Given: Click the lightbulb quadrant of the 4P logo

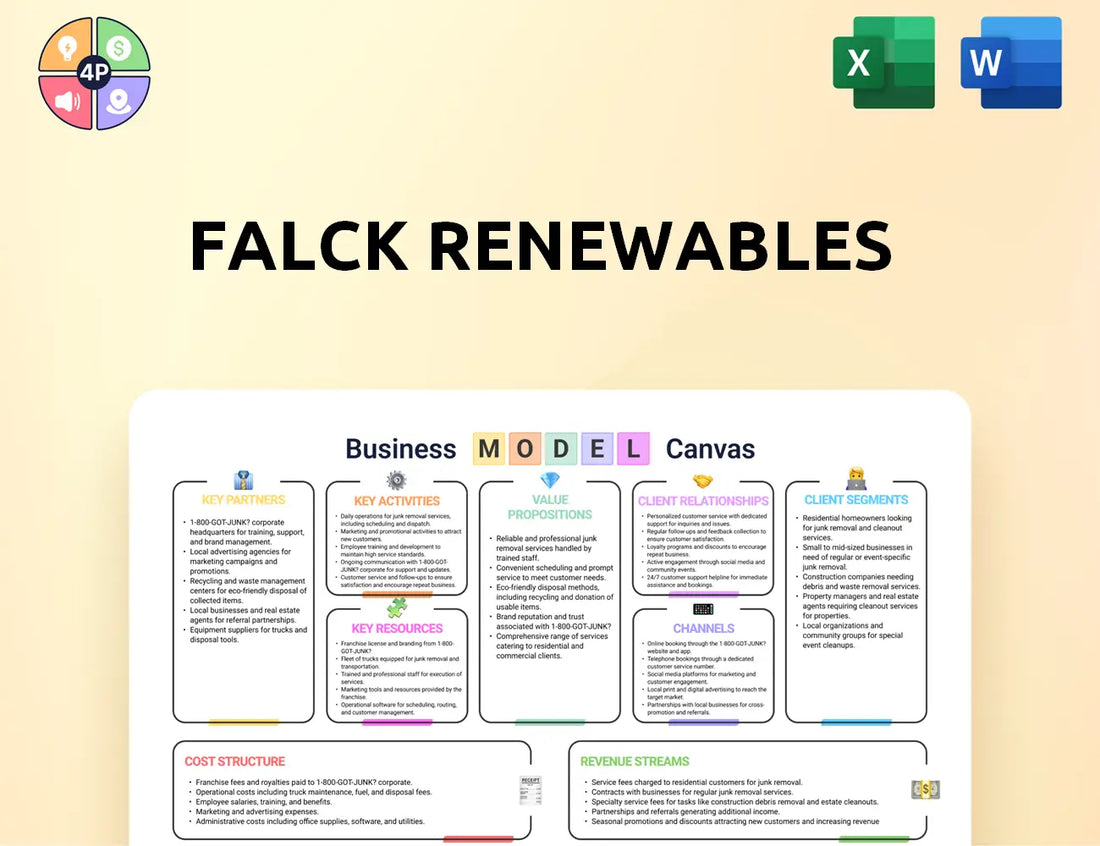Looking at the screenshot, I should pos(67,46).
